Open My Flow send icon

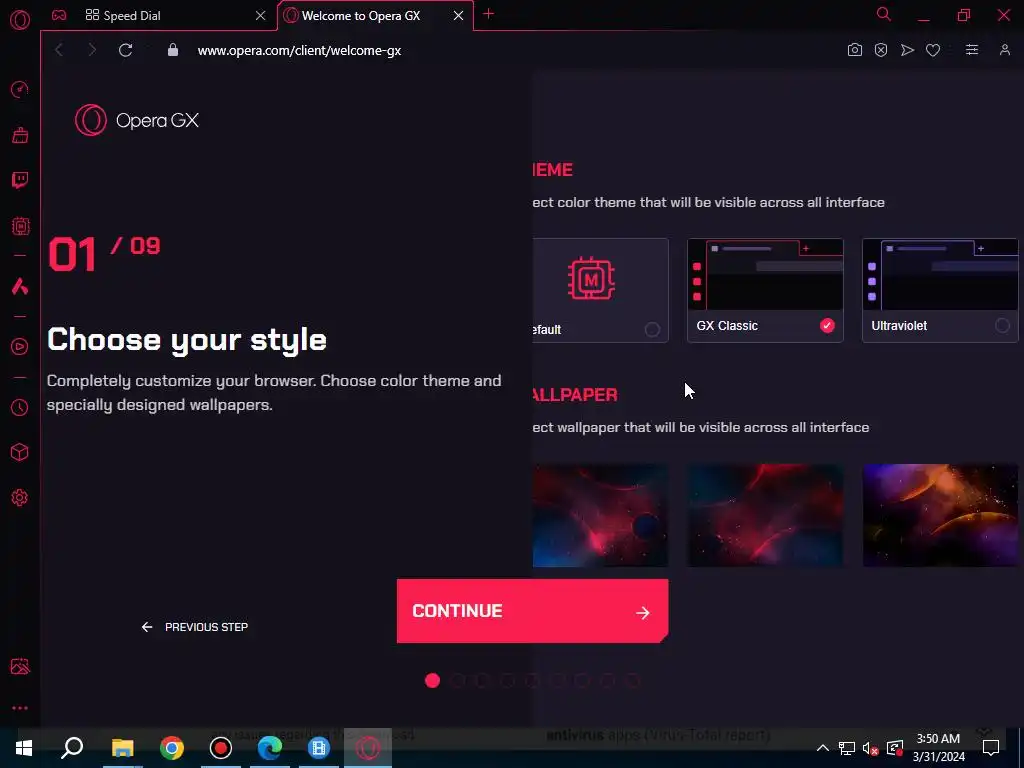pos(907,50)
